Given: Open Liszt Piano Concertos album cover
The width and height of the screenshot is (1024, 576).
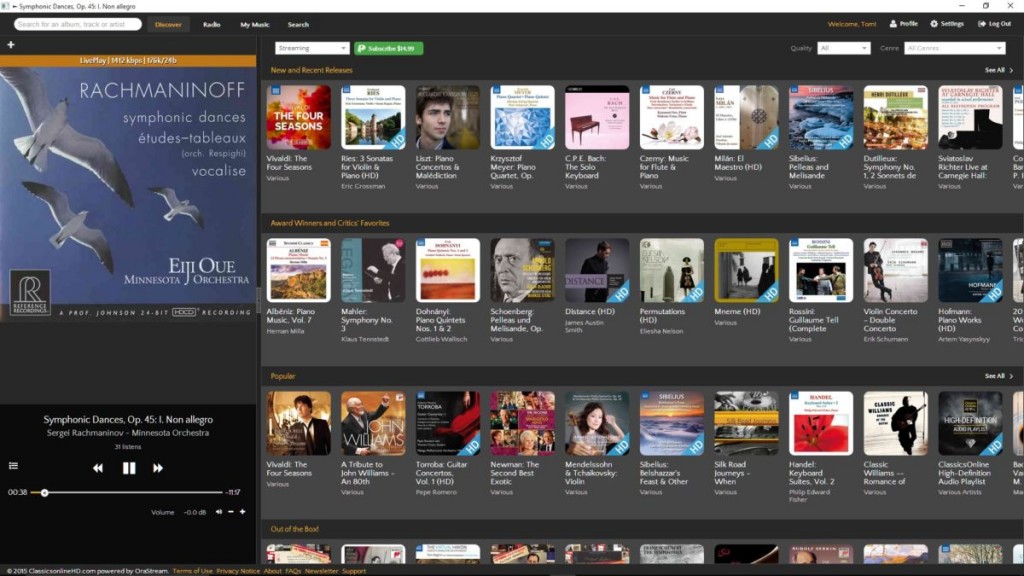Looking at the screenshot, I should 447,118.
